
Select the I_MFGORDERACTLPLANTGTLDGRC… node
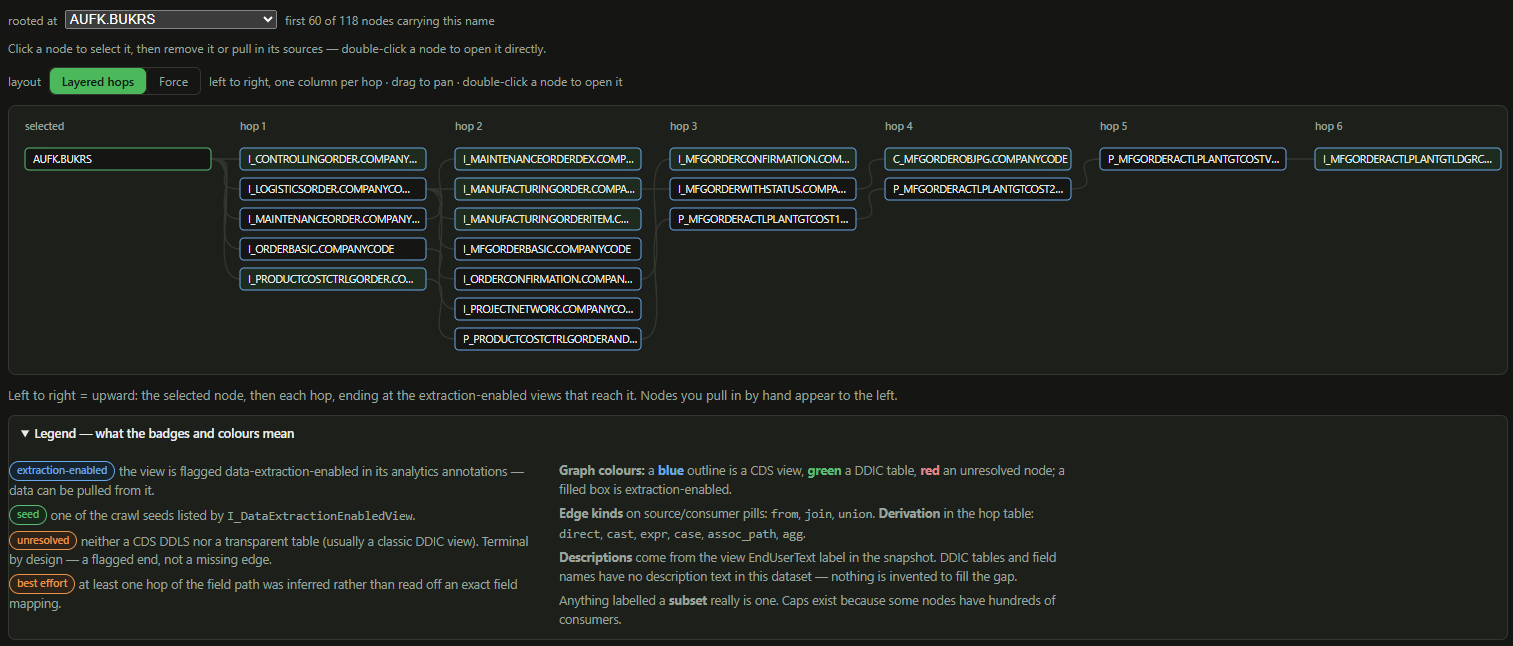pos(1408,159)
